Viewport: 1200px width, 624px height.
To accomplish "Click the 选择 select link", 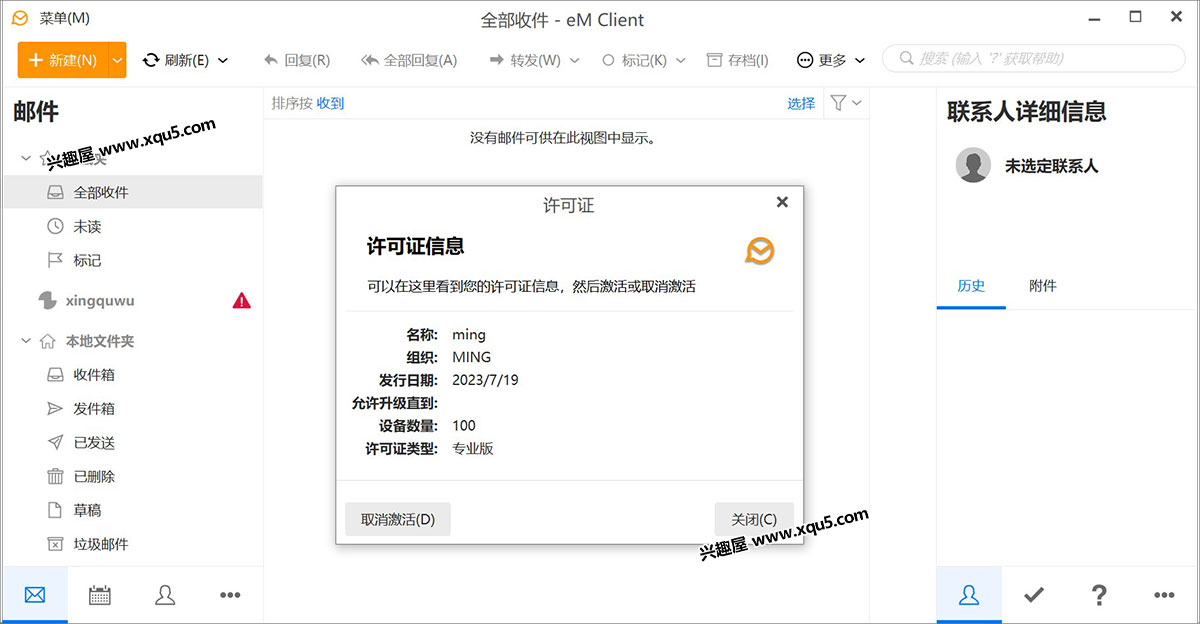I will (801, 103).
